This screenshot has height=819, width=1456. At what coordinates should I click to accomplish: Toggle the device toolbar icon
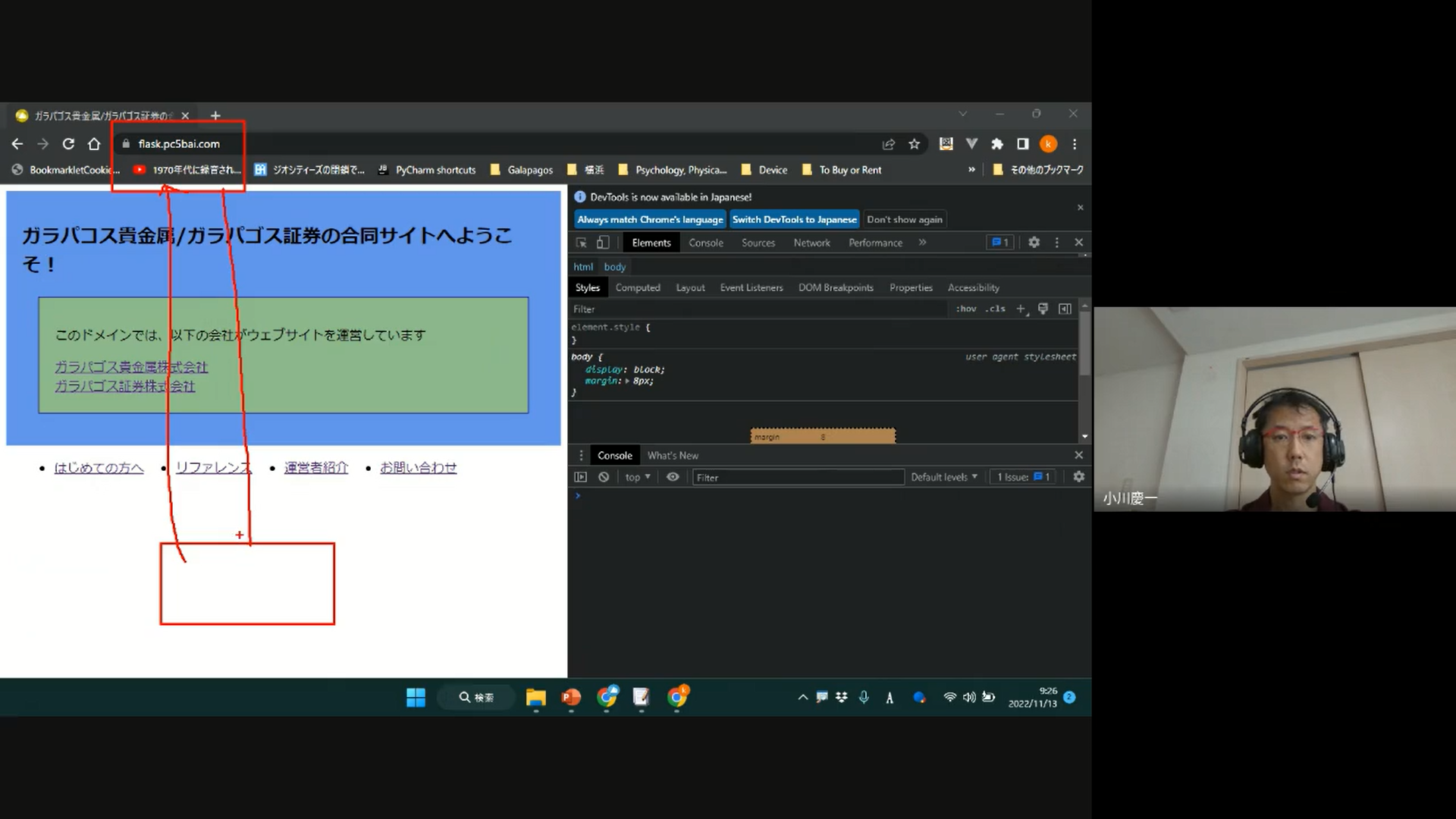[x=603, y=243]
